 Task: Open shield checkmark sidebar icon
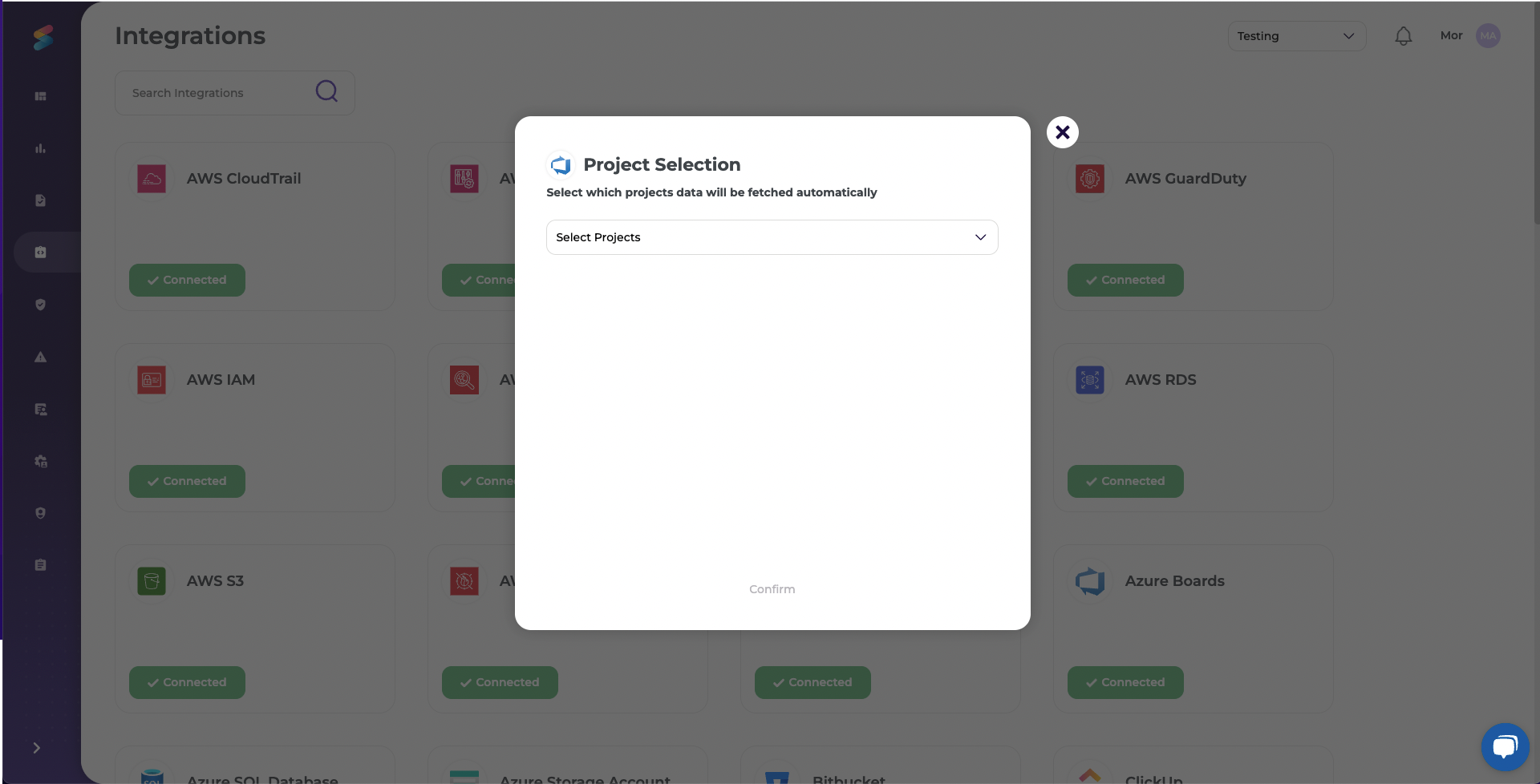point(40,305)
